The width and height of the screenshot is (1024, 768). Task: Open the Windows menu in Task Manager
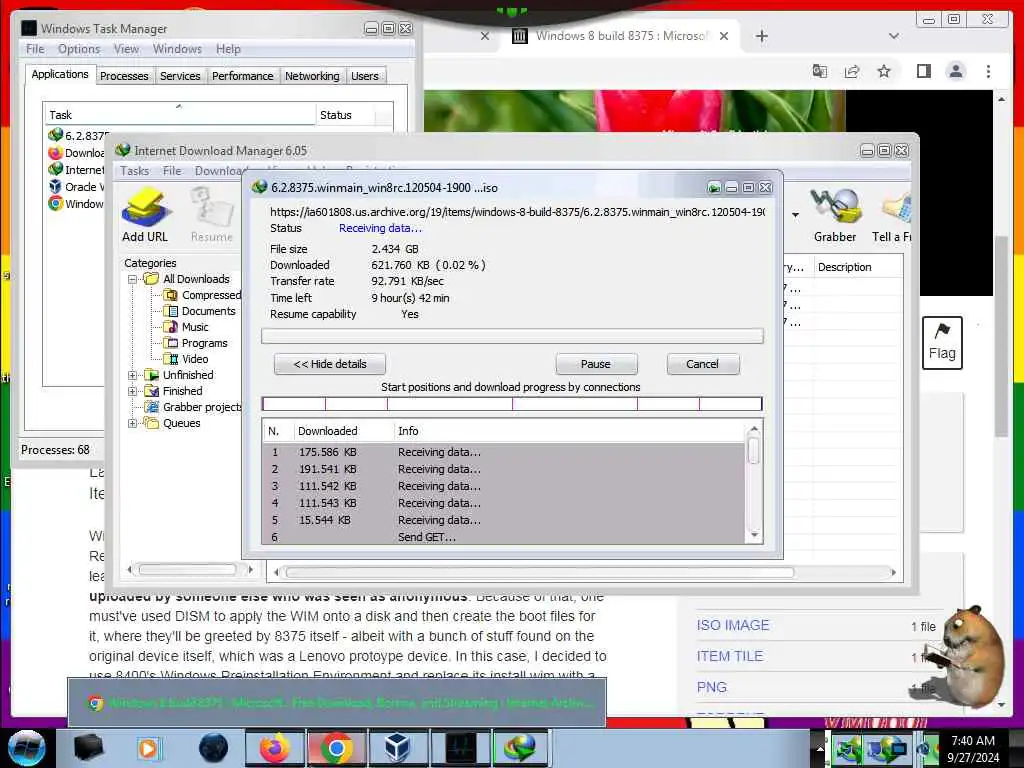(x=177, y=49)
